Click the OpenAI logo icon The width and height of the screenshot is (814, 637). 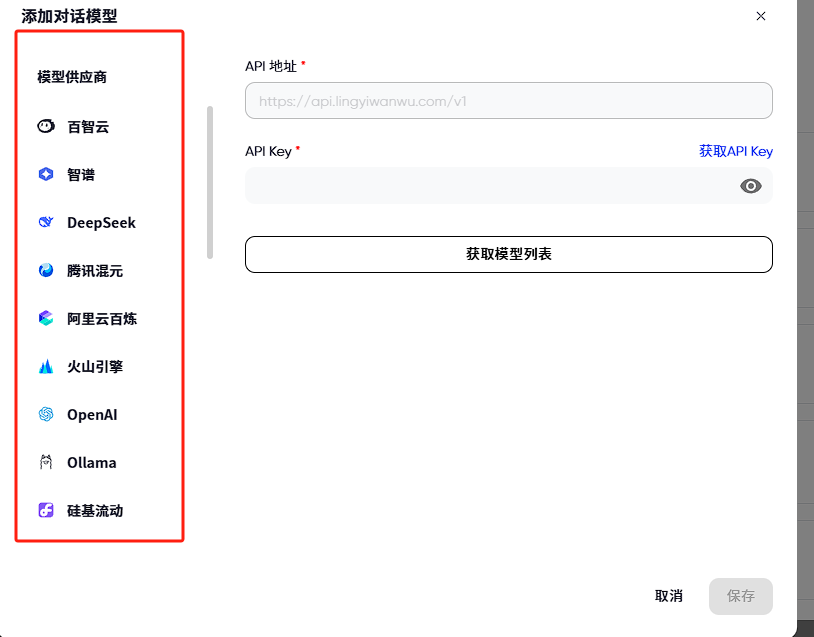coord(46,415)
